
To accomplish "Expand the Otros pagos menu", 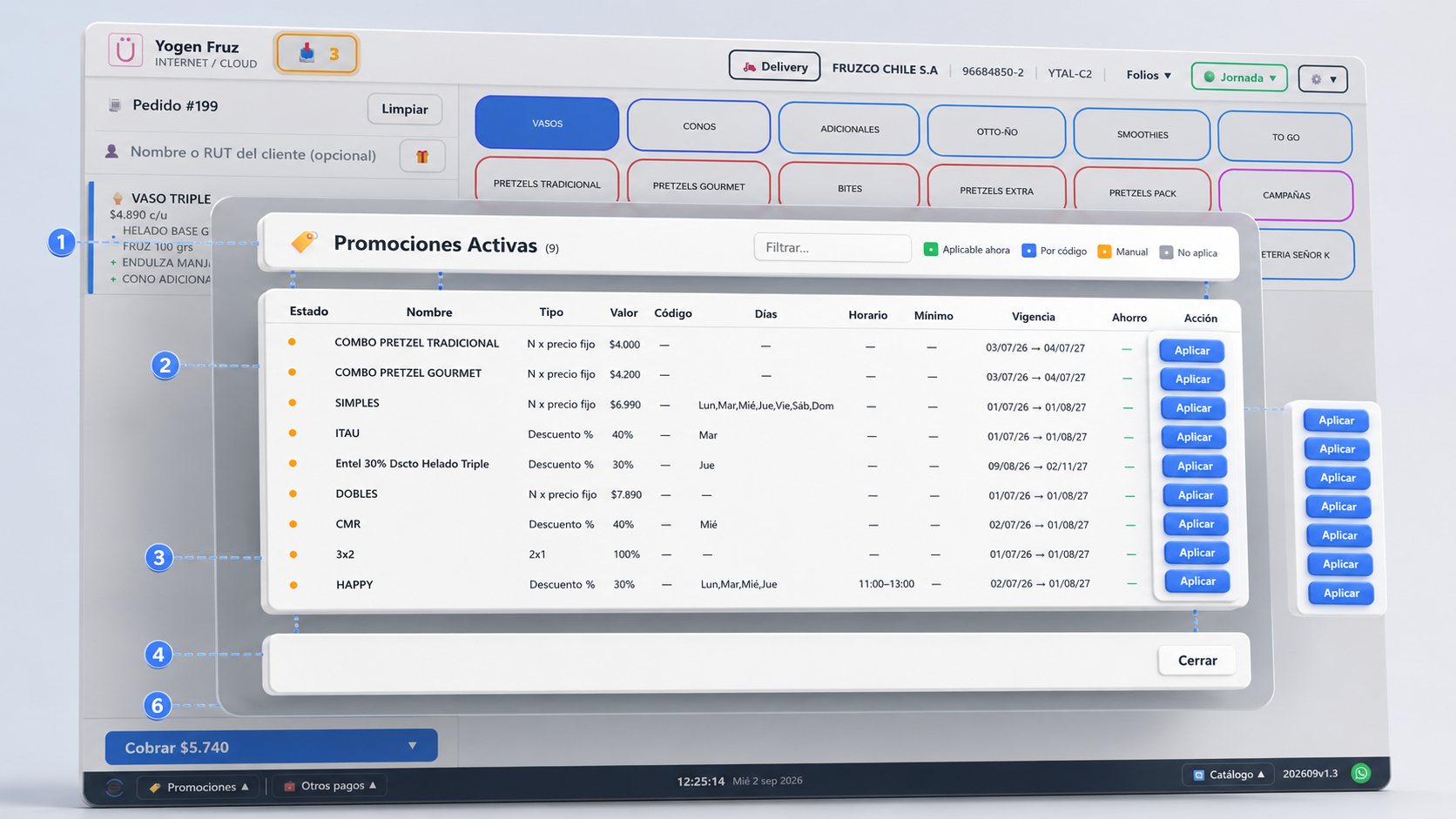I will click(331, 786).
